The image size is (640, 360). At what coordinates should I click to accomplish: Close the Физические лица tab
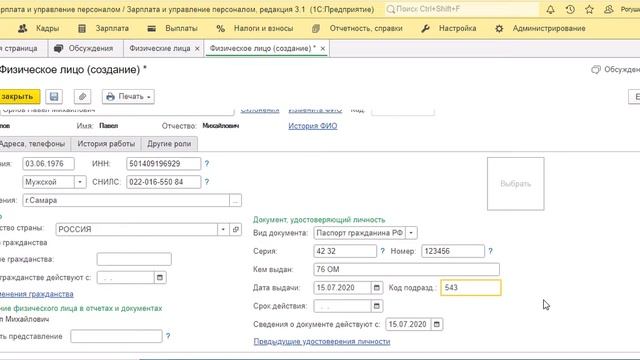pyautogui.click(x=197, y=49)
